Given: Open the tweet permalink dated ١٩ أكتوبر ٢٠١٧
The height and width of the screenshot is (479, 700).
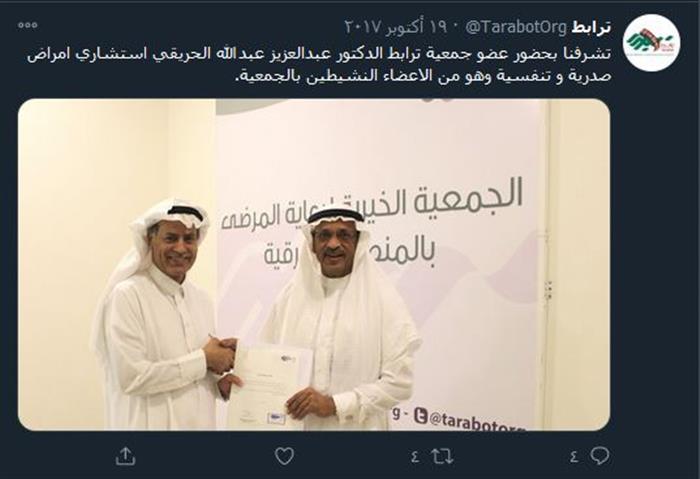Looking at the screenshot, I should [x=396, y=28].
